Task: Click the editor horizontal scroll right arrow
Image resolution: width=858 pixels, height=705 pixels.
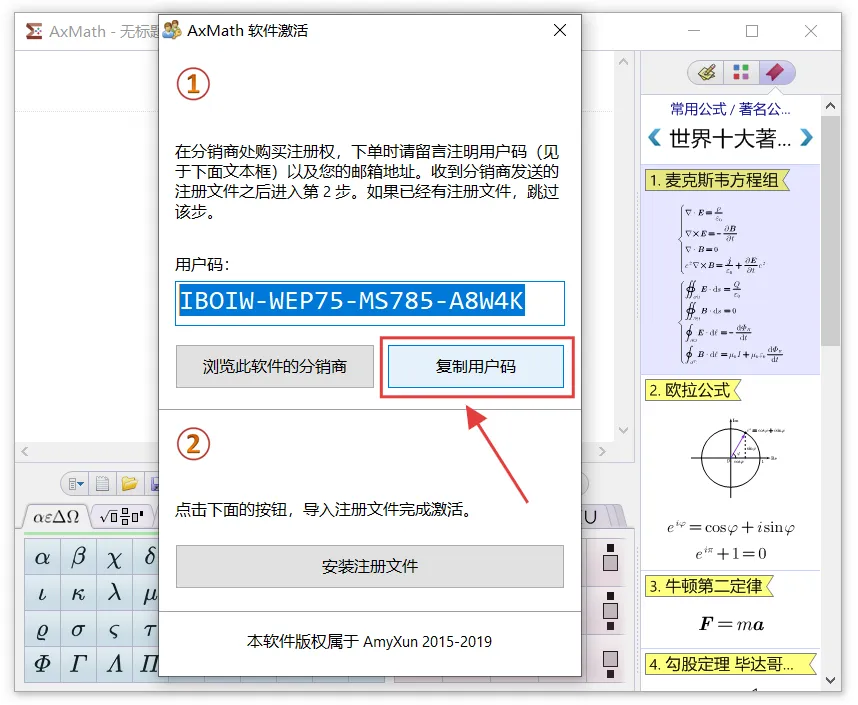Action: click(602, 451)
